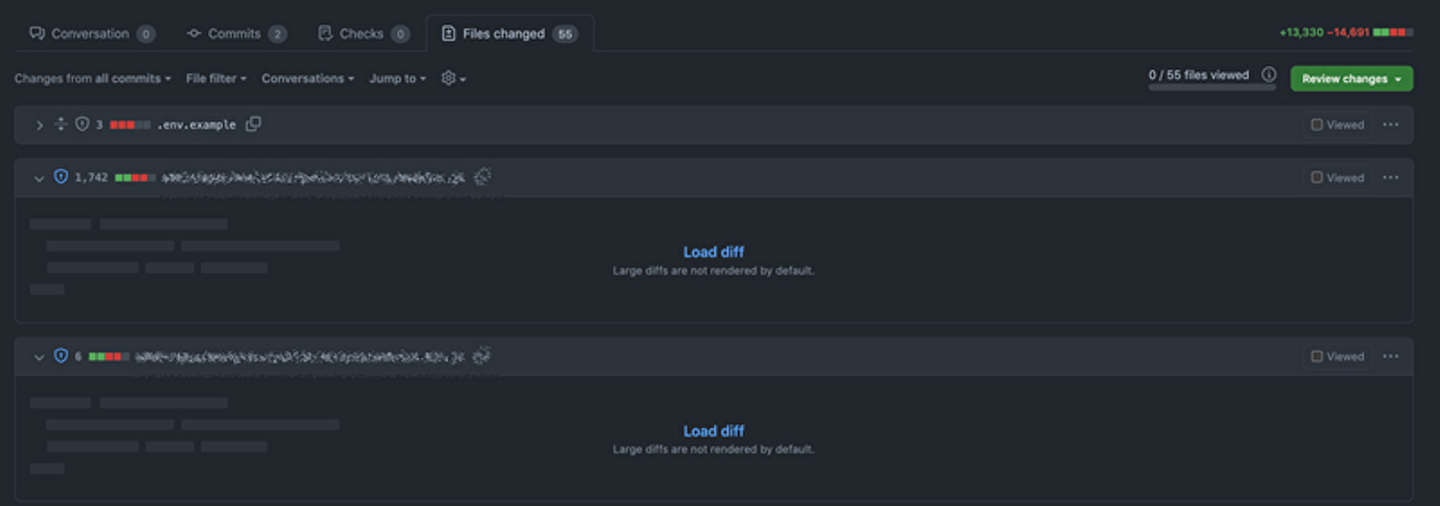This screenshot has height=506, width=1440.
Task: Open the File filter dropdown
Action: 215,78
